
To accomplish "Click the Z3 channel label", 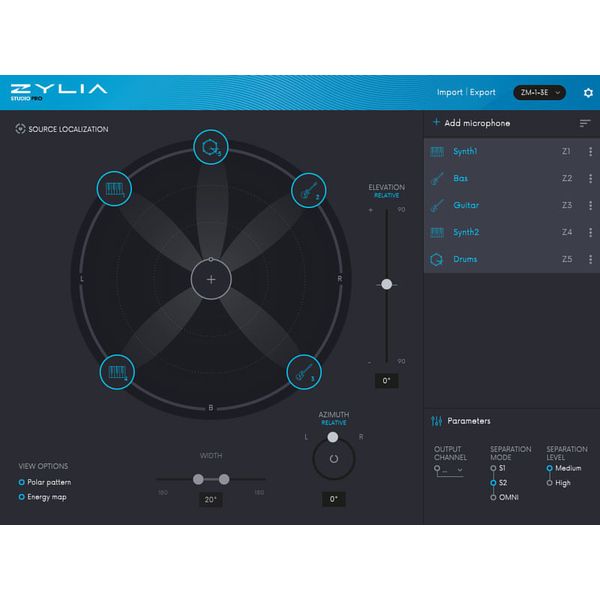I will pos(567,205).
